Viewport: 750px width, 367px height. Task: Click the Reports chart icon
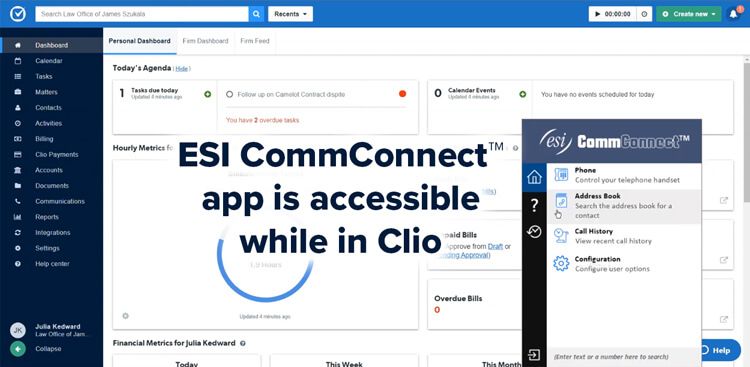tap(18, 217)
